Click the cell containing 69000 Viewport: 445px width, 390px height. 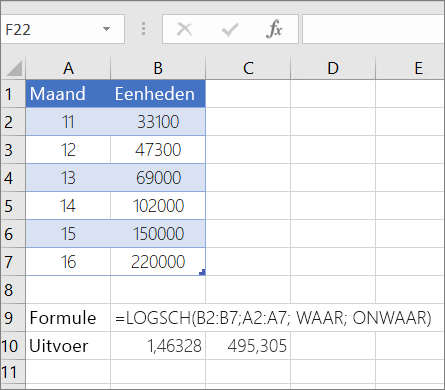click(x=158, y=178)
